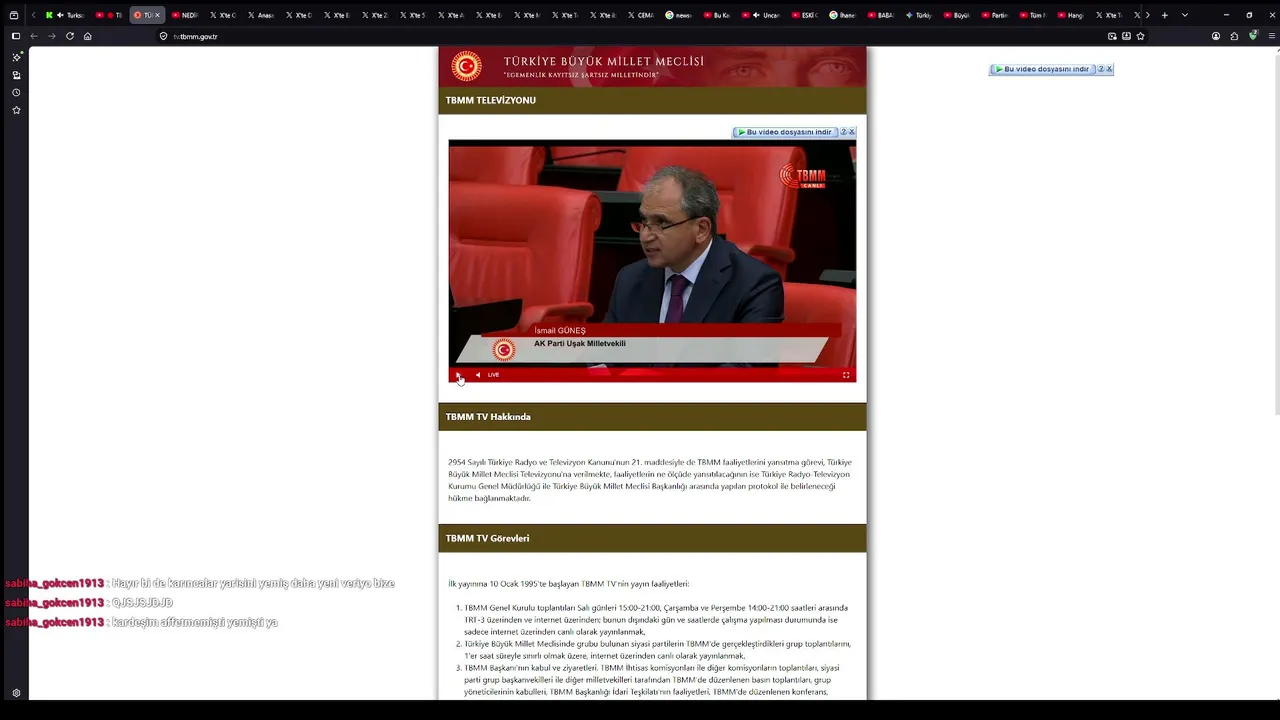Open the AI chatbot sparkle sidebar icon

coord(16,57)
